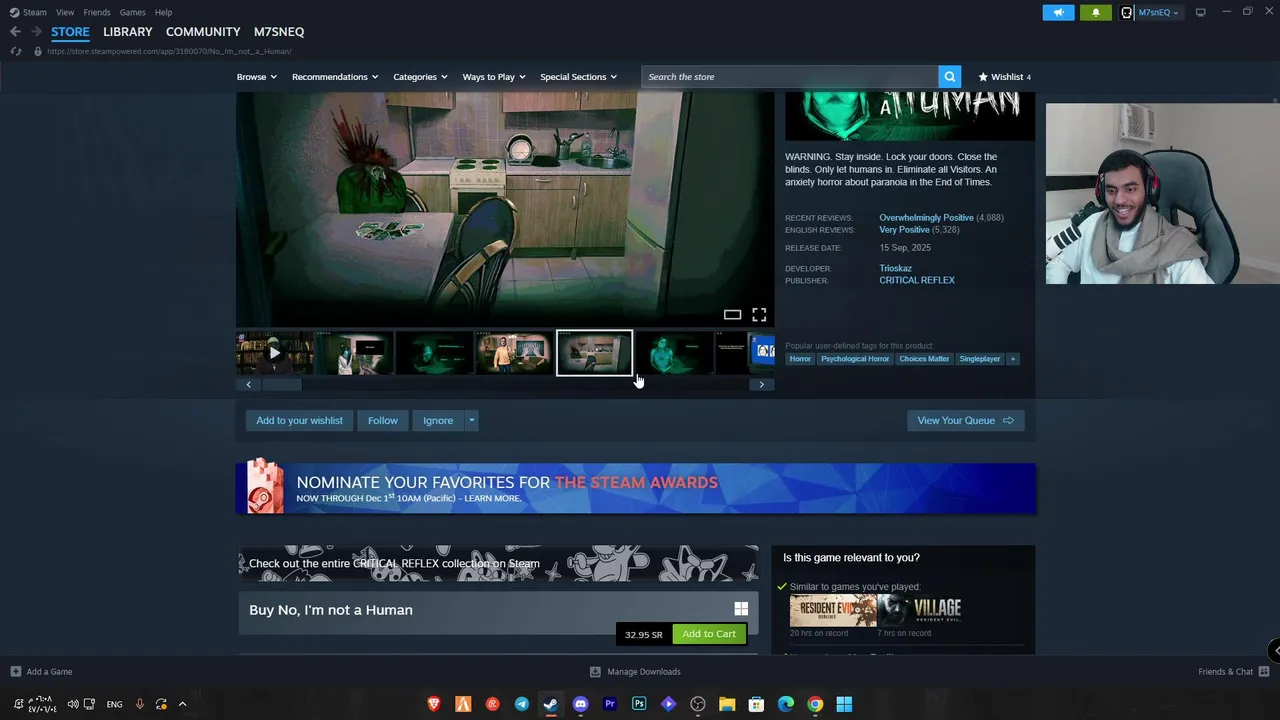Click the Windows platform icon beside Buy
The image size is (1280, 720).
pyautogui.click(x=741, y=608)
